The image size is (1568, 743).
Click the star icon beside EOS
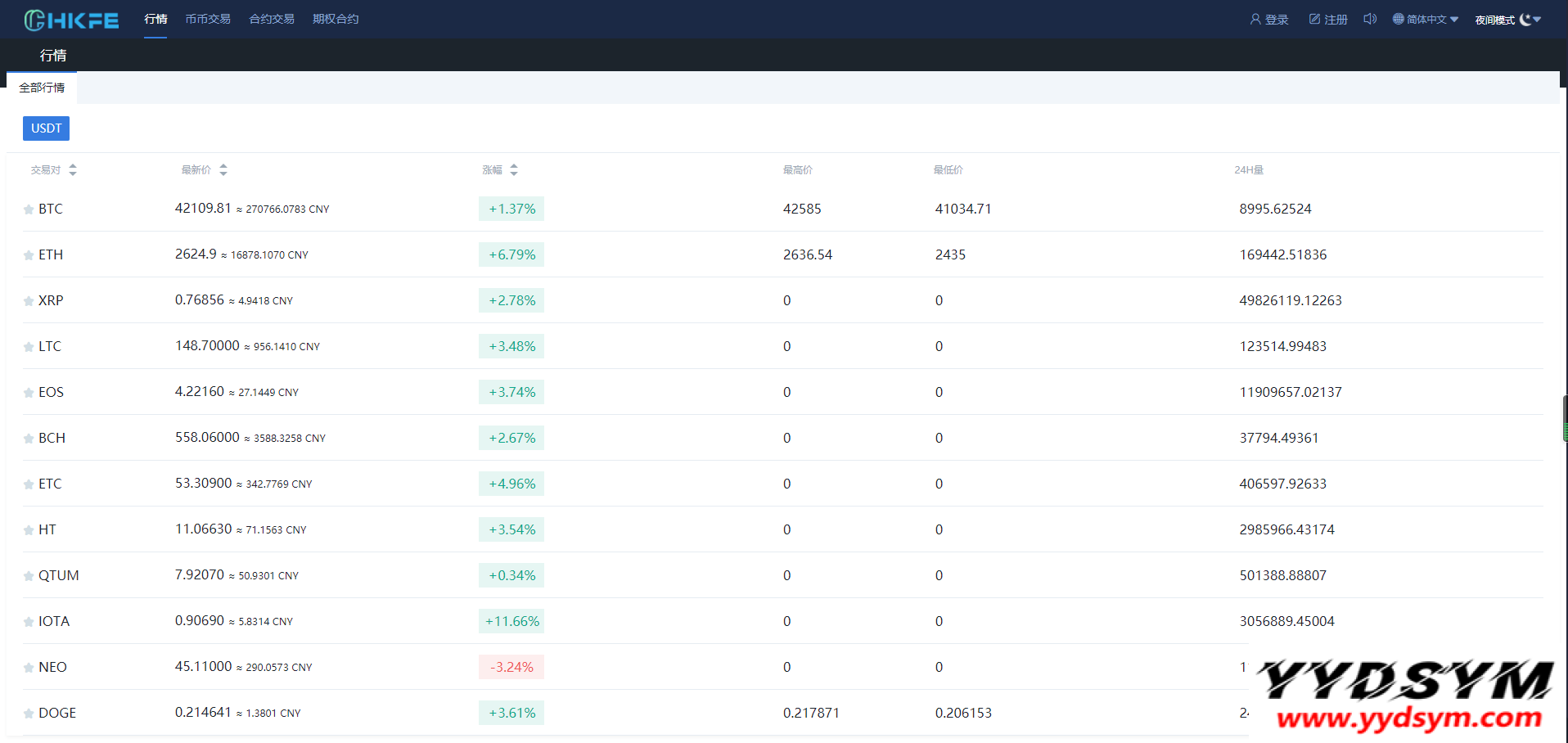(29, 393)
